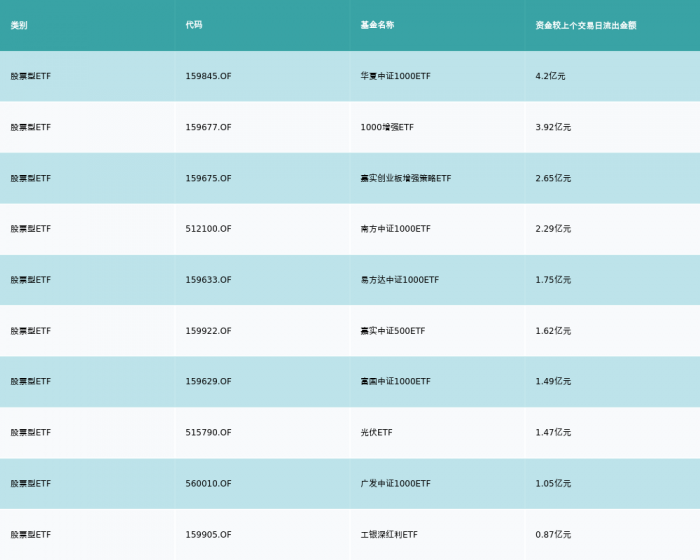The image size is (700, 560).
Task: Select fund name 易方达中证1000ETF
Action: click(400, 280)
